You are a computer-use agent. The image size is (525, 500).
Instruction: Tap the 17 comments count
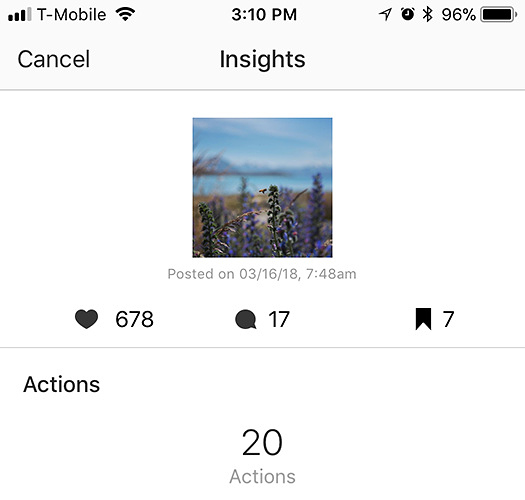coord(279,319)
